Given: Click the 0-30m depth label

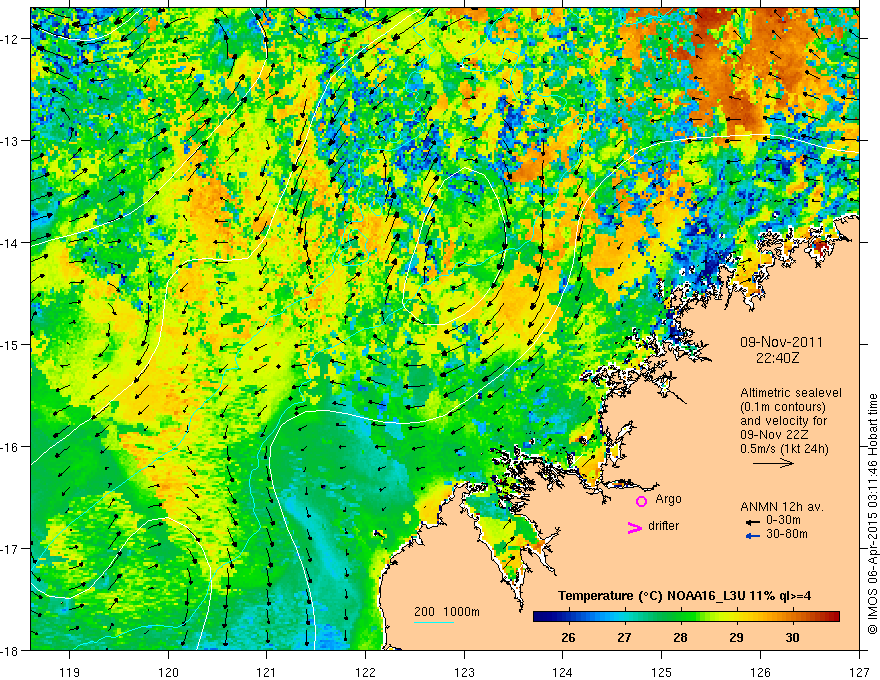Looking at the screenshot, I should 783,520.
